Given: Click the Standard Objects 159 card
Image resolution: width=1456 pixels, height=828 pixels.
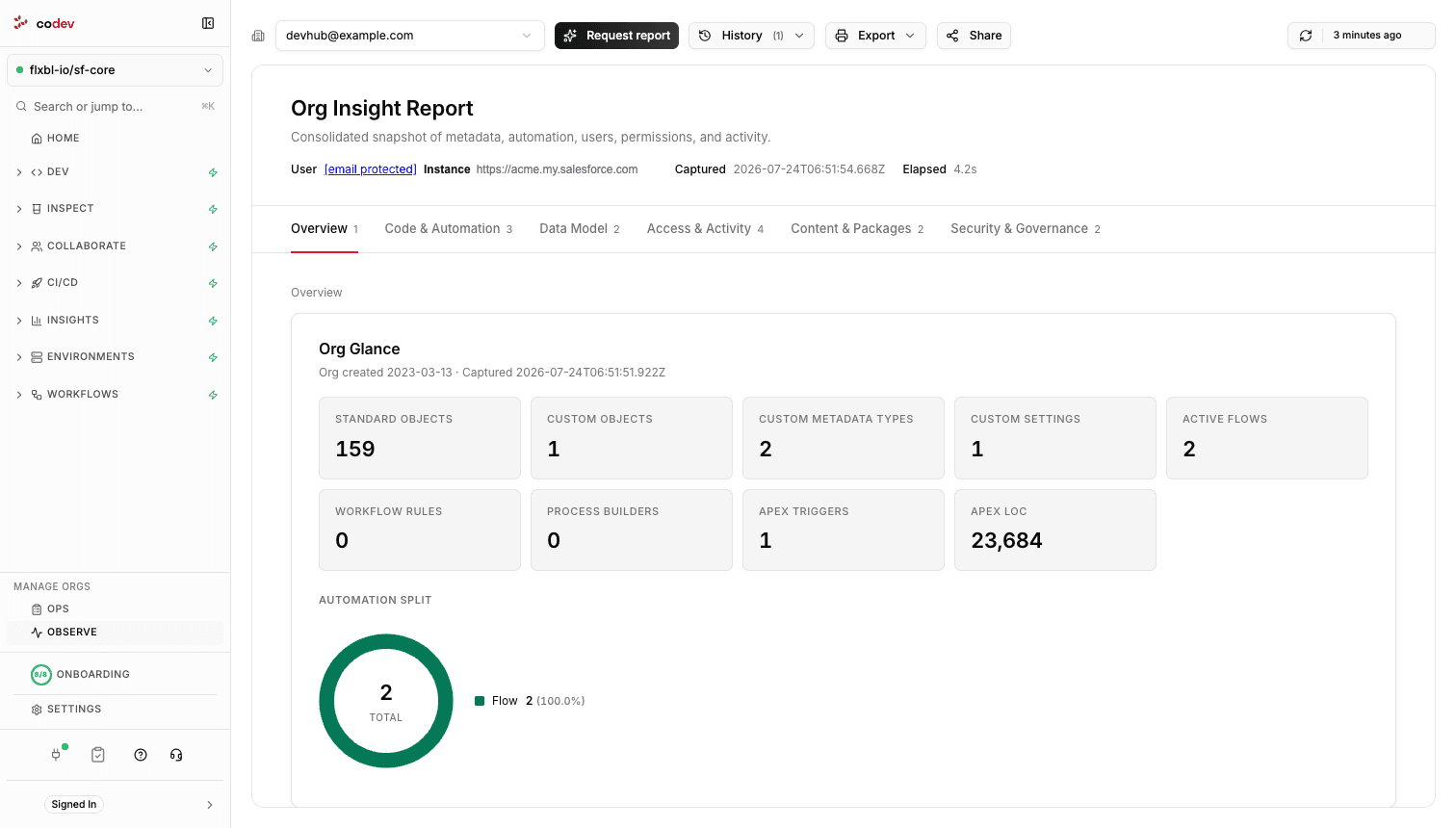Looking at the screenshot, I should (x=420, y=438).
